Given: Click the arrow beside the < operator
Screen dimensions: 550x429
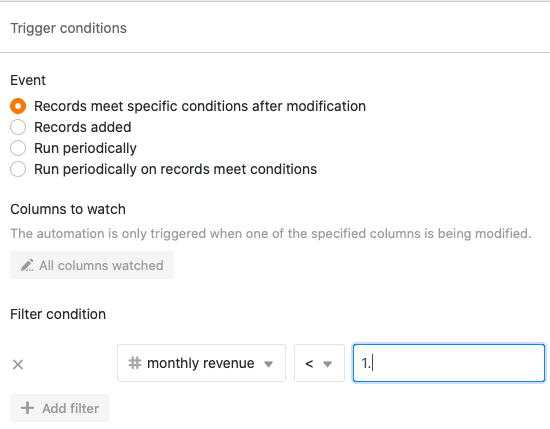Looking at the screenshot, I should point(328,364).
